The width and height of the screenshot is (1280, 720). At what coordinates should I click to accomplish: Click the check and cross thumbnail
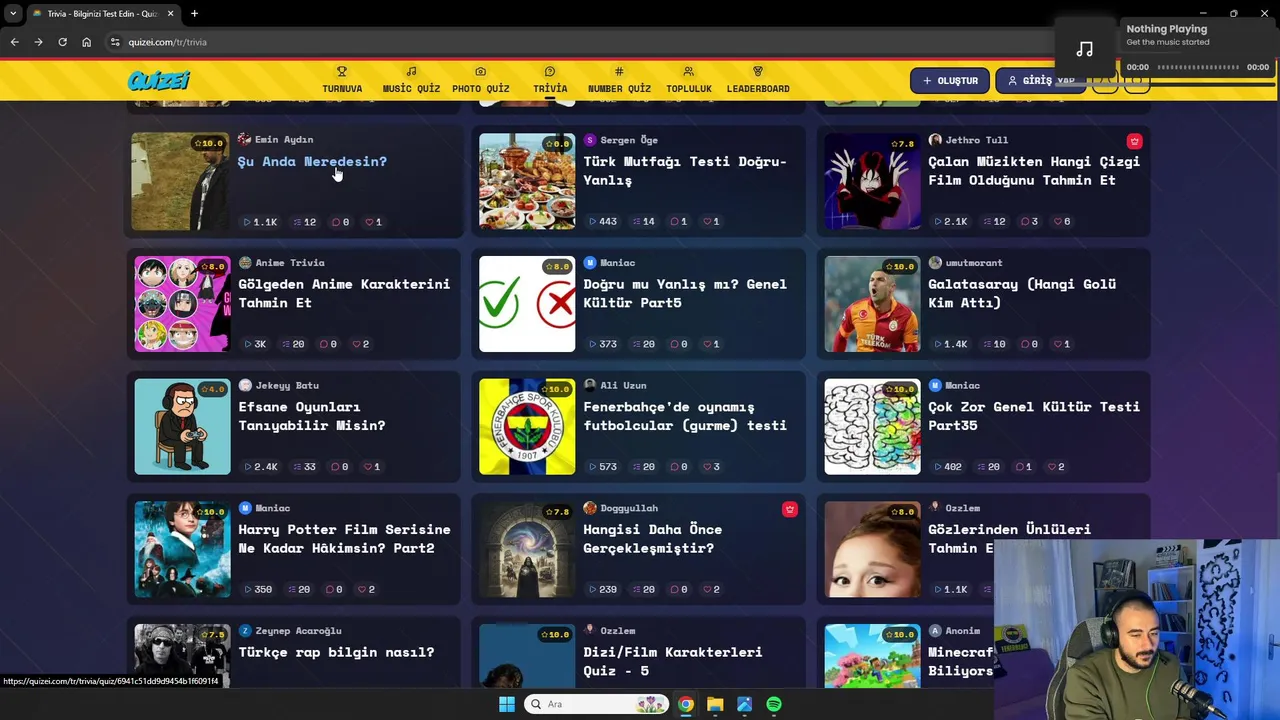coord(527,304)
